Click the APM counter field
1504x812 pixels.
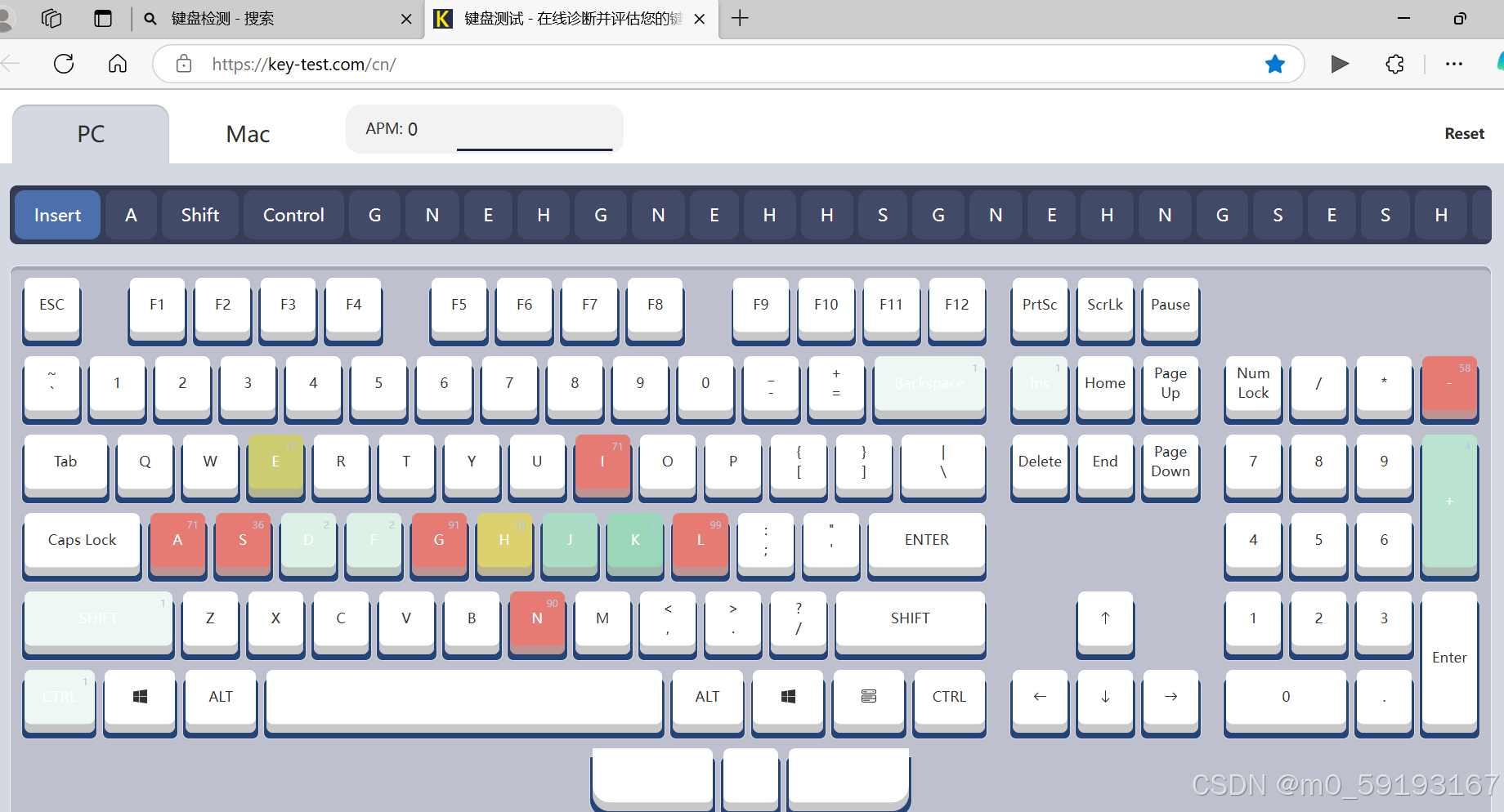[x=485, y=129]
